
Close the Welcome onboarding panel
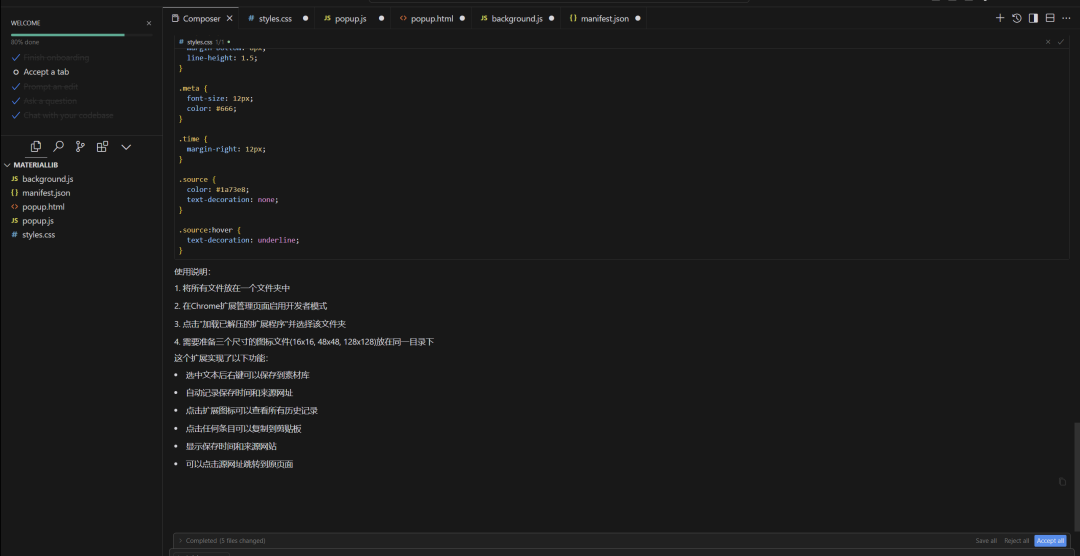coord(149,23)
